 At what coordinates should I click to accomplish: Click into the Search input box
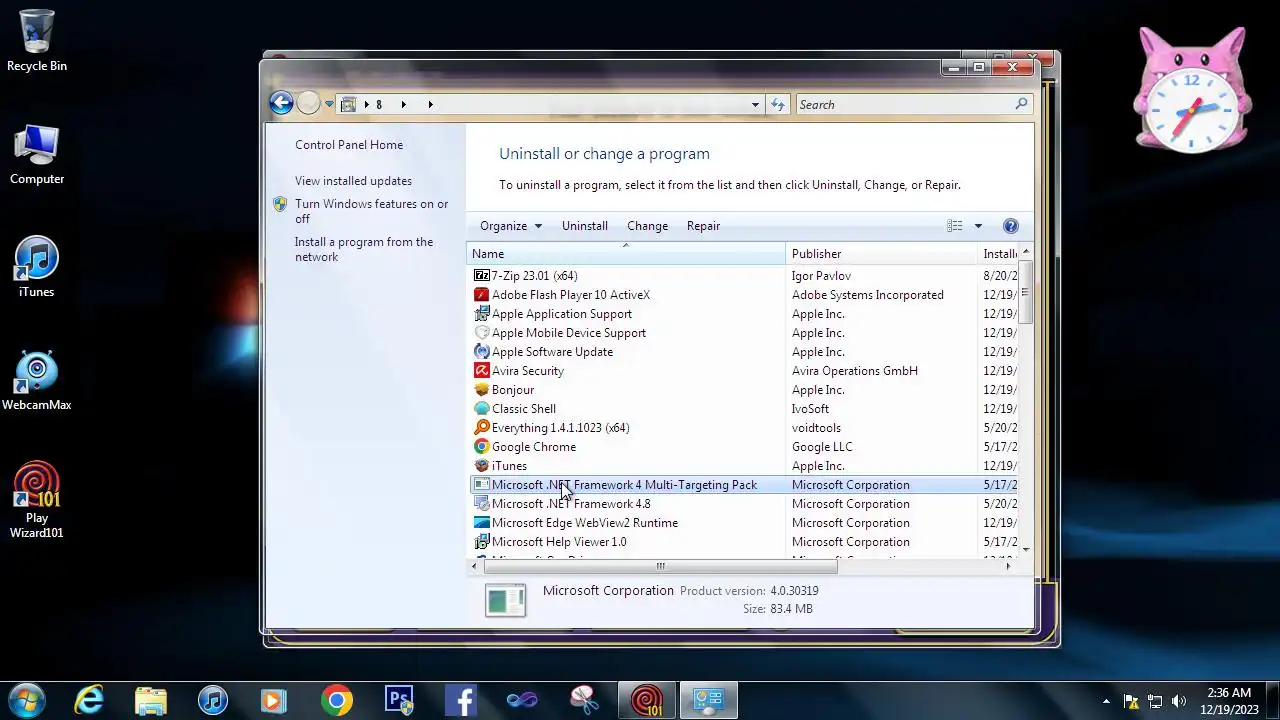point(904,104)
